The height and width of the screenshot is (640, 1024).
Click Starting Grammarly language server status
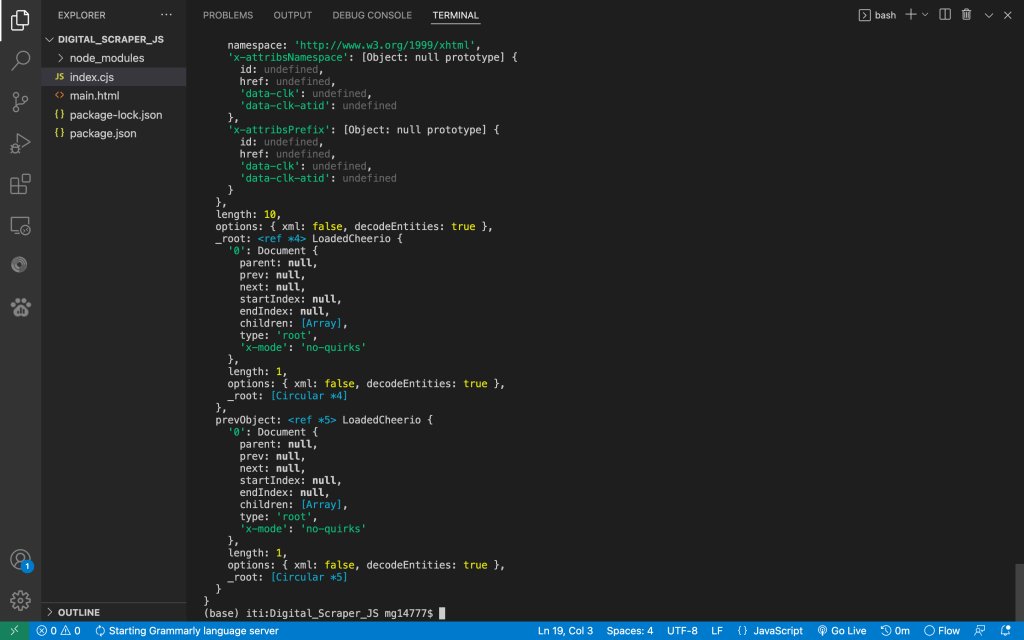(187, 631)
